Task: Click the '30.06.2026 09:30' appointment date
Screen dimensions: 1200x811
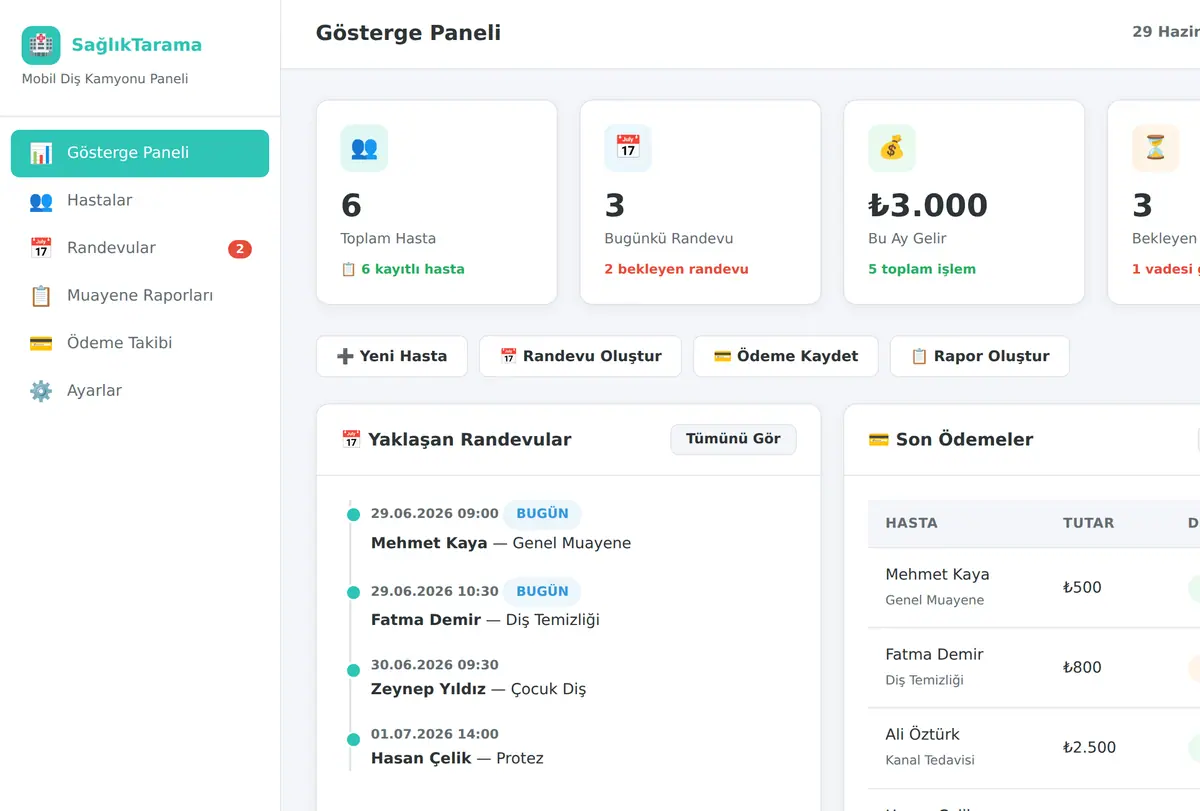Action: (x=434, y=665)
